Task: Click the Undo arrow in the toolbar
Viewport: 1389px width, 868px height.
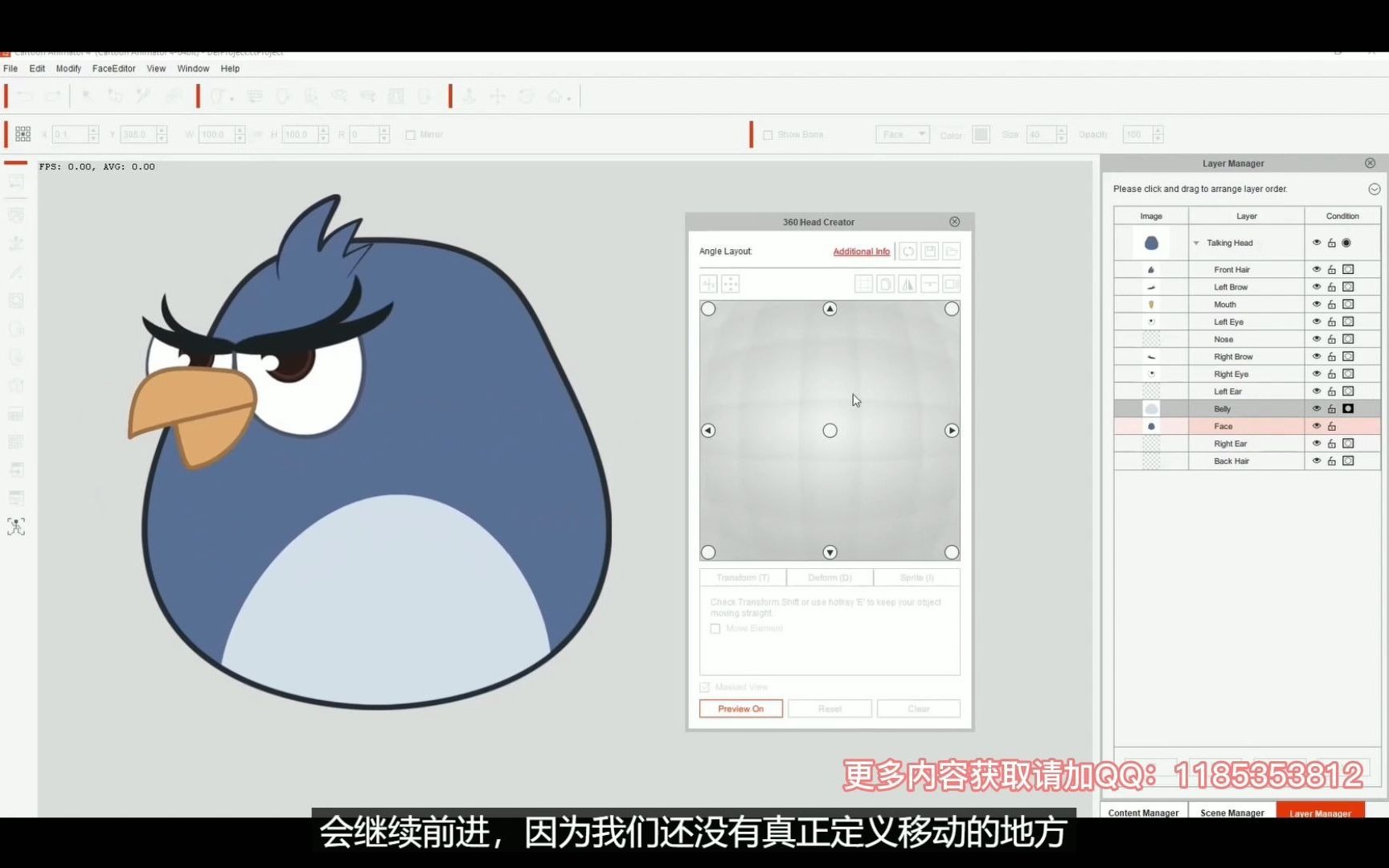Action: [x=25, y=97]
